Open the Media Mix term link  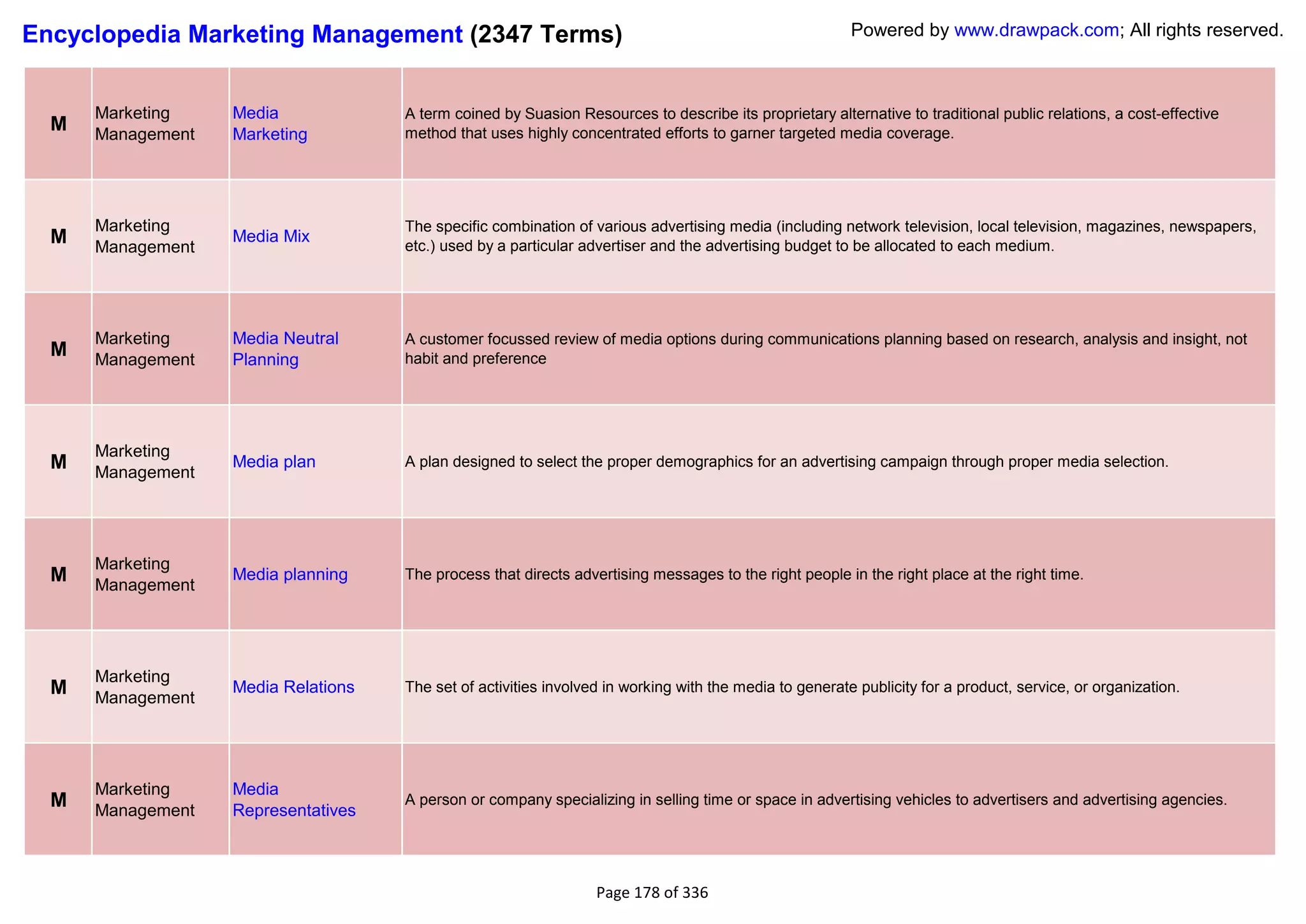point(271,237)
